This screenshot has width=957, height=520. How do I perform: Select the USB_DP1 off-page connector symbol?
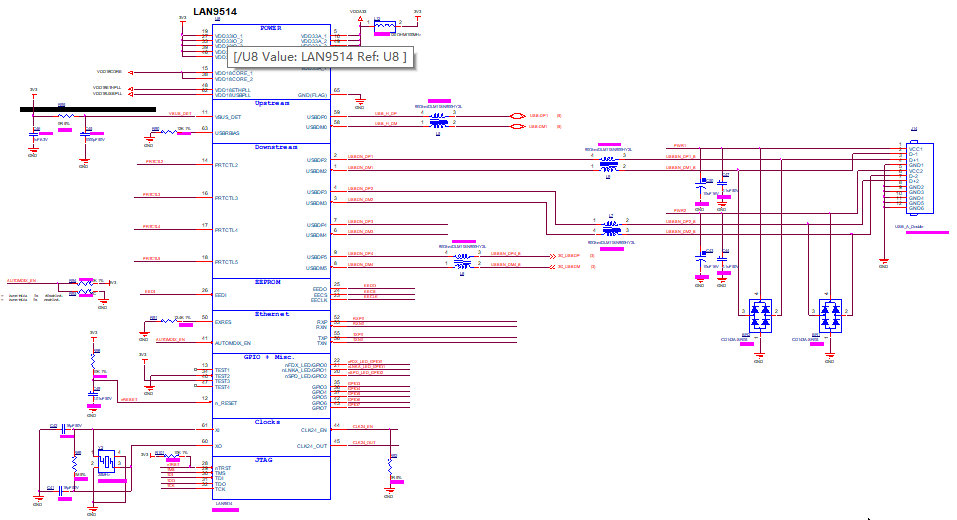pyautogui.click(x=518, y=115)
